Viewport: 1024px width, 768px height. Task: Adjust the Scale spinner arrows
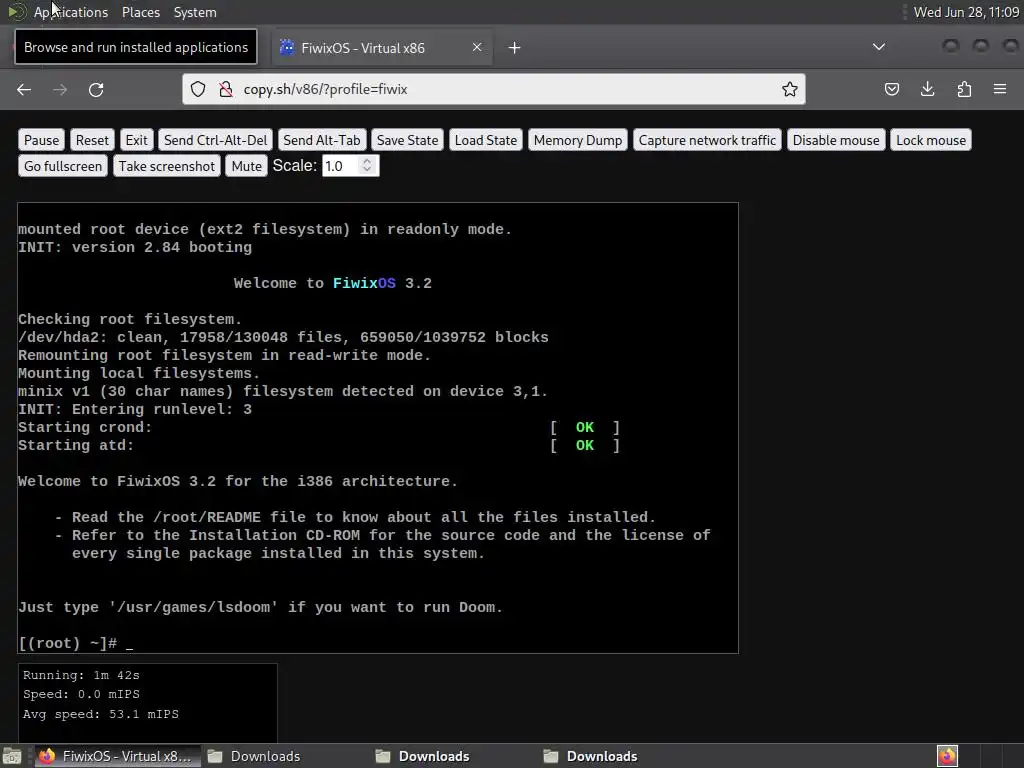point(367,166)
